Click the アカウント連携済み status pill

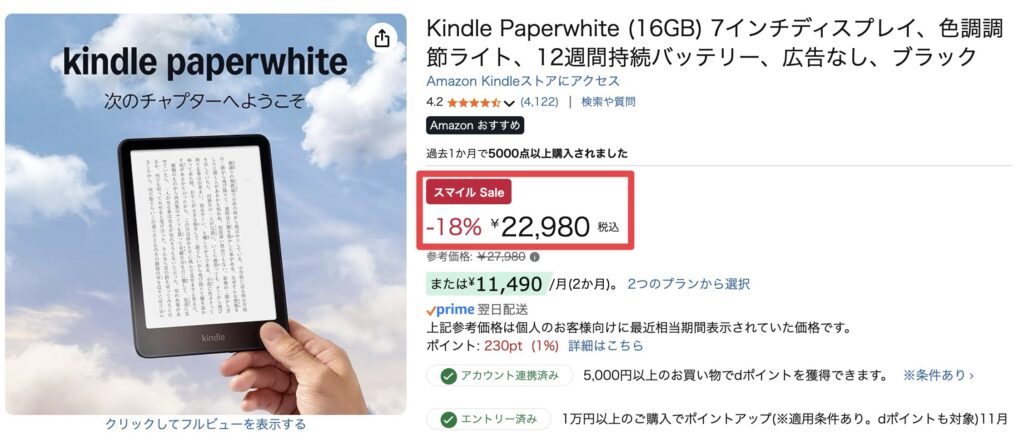coord(500,376)
